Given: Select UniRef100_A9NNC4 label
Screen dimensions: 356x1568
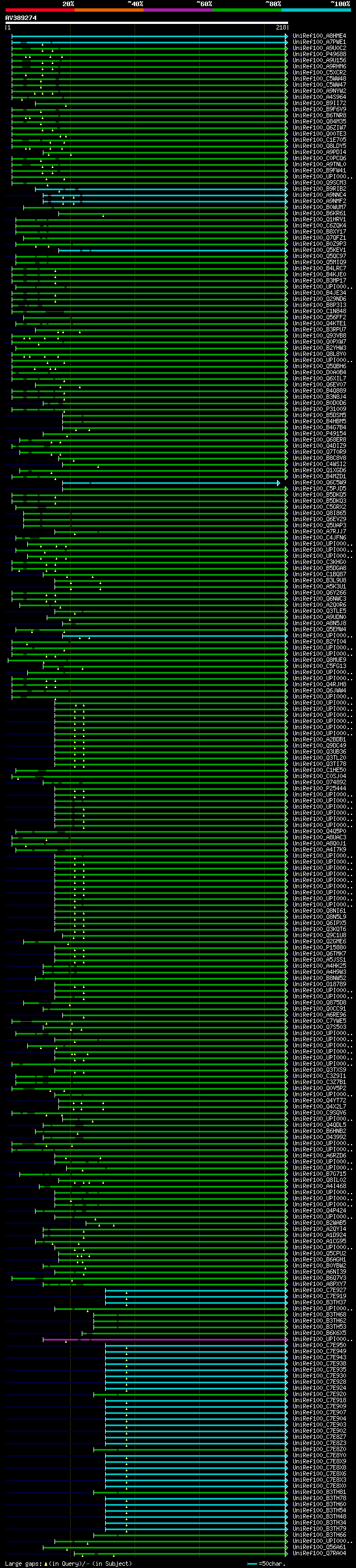Looking at the screenshot, I should (x=319, y=195).
